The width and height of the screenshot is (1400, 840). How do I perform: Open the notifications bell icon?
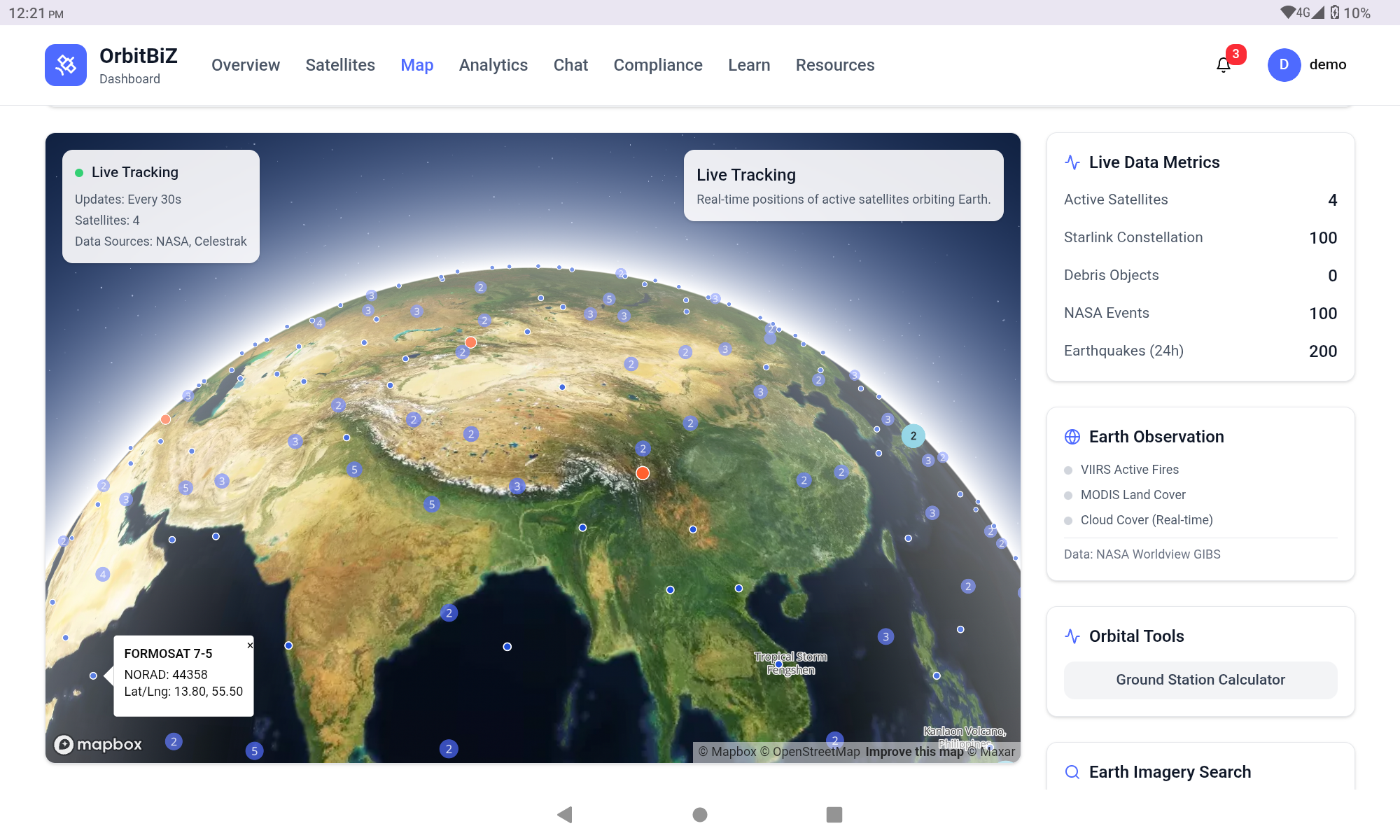click(1223, 65)
